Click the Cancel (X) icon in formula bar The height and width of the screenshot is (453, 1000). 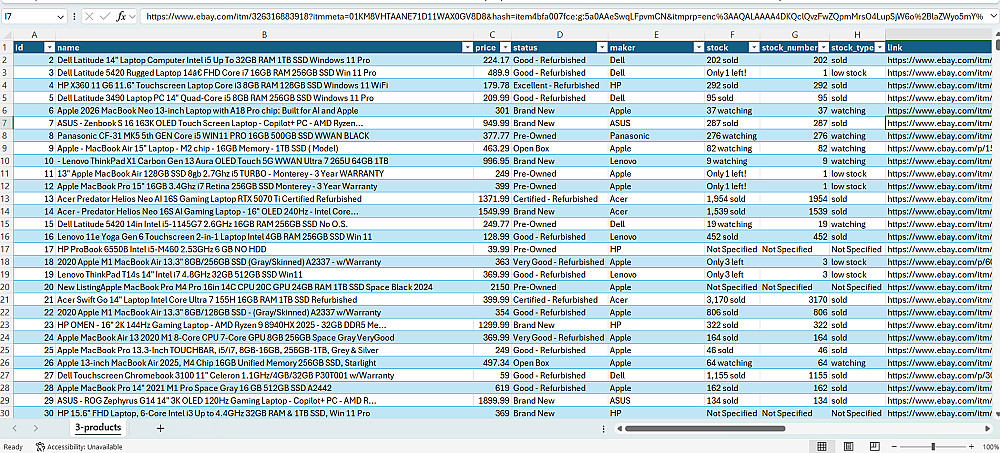click(89, 17)
